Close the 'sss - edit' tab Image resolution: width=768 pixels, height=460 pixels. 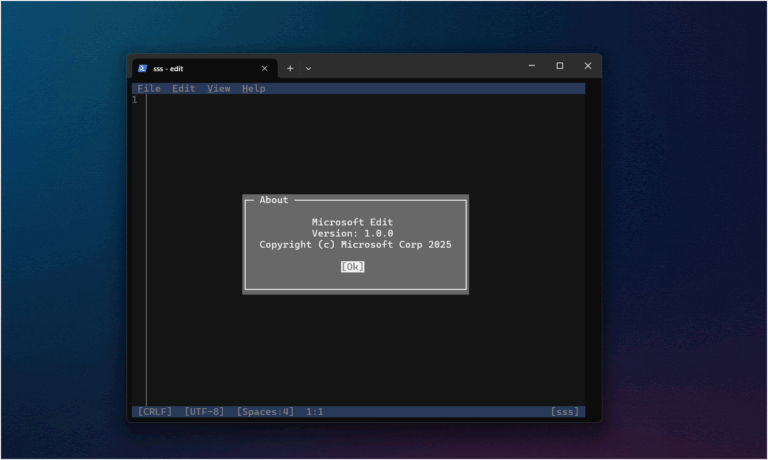[x=264, y=69]
